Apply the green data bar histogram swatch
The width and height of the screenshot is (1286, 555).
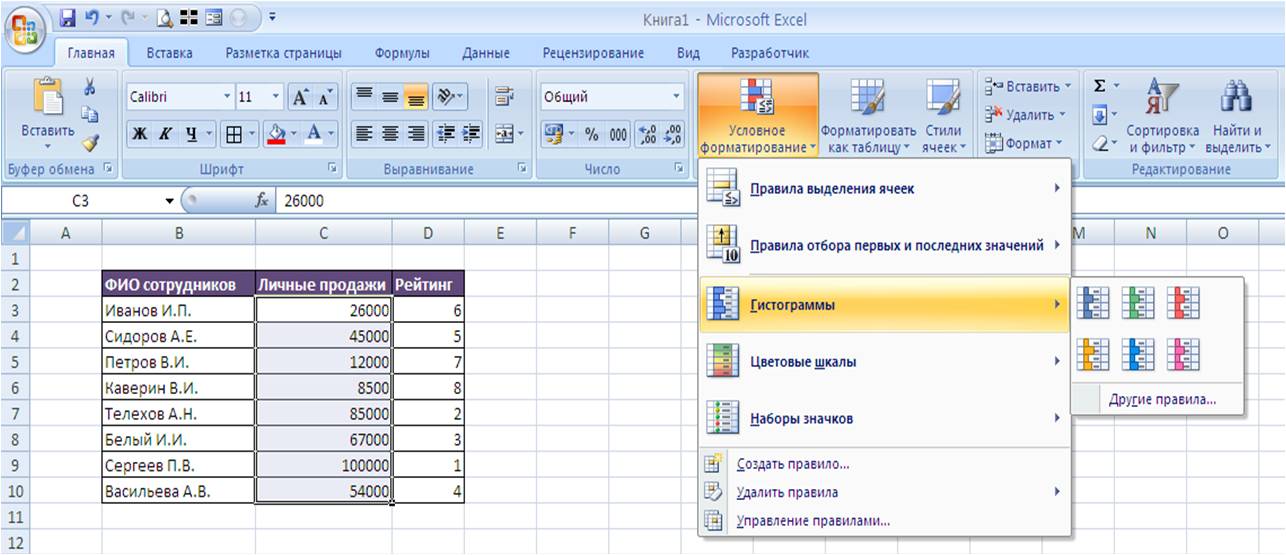[x=1137, y=303]
